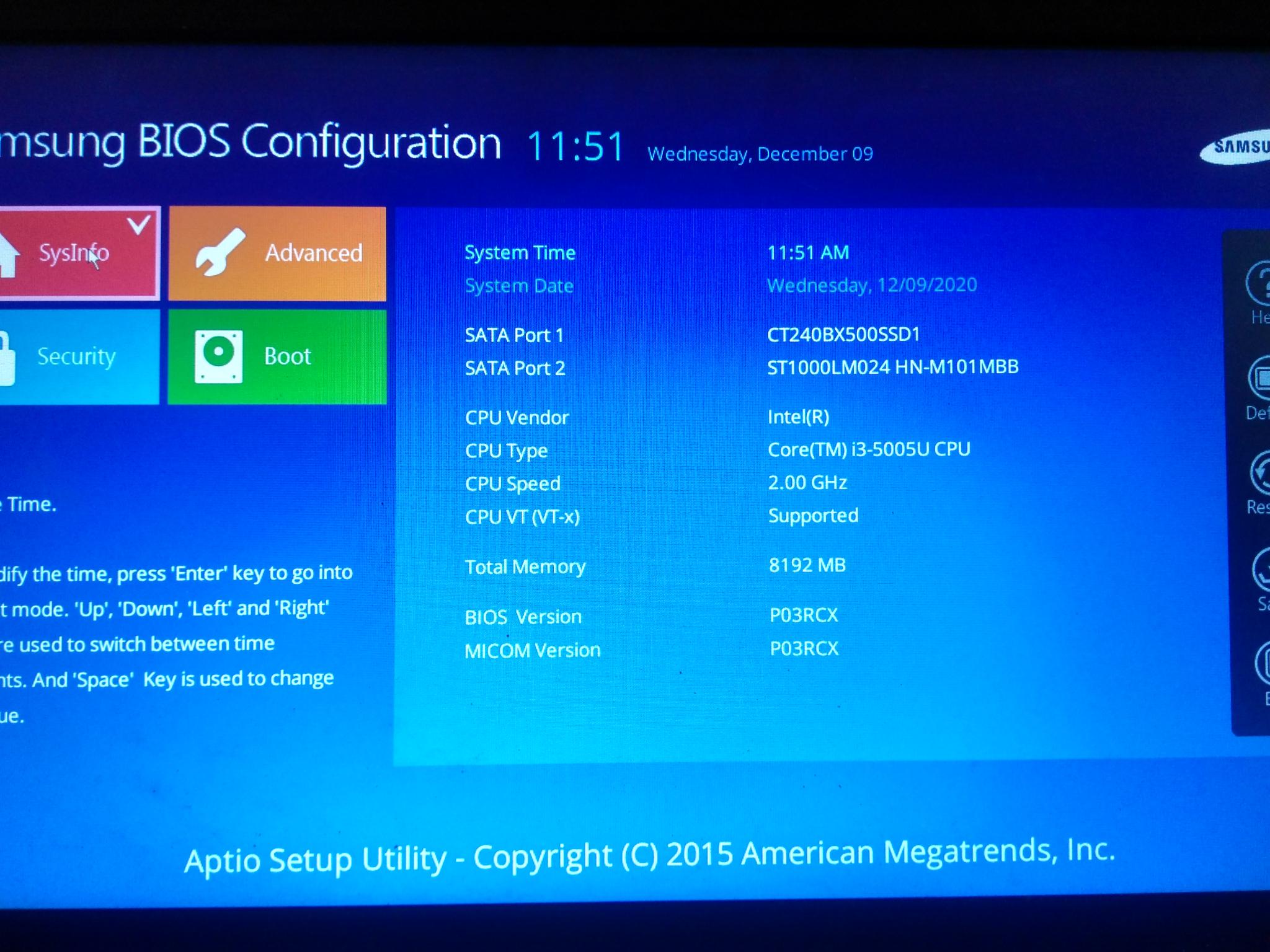The height and width of the screenshot is (952, 1270).
Task: Click the BIOS Version P03RCX value
Action: (804, 615)
